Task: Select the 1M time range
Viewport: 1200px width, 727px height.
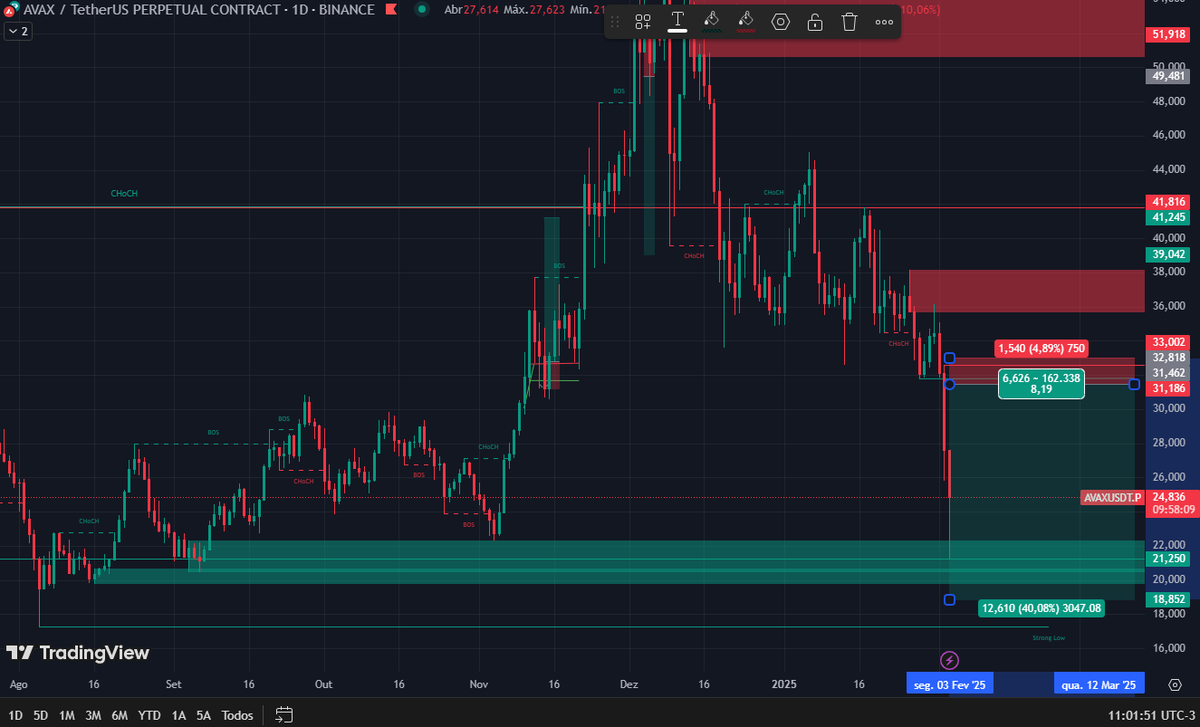Action: tap(67, 715)
